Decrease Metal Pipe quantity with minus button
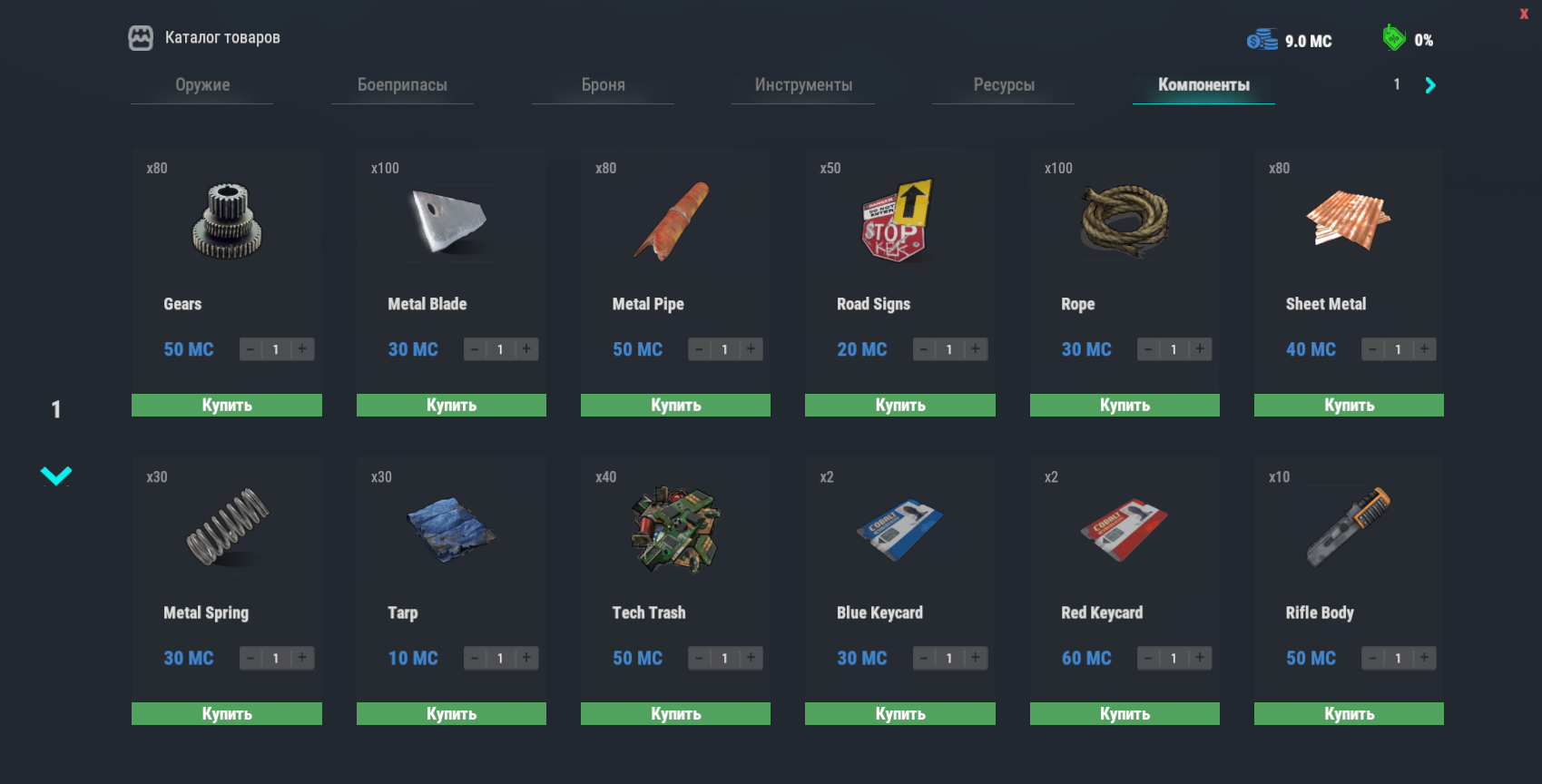The image size is (1542, 784). [699, 349]
